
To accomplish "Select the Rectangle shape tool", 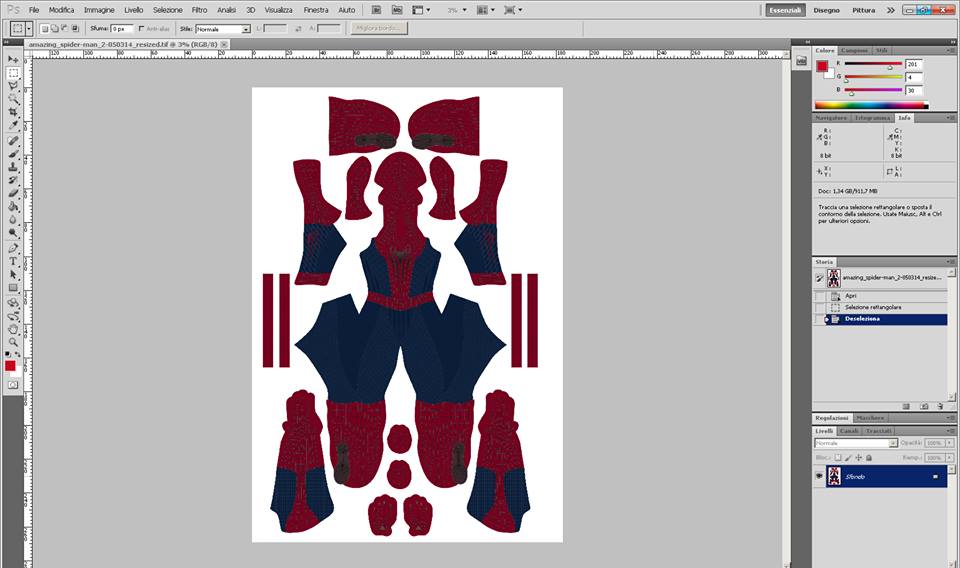I will pos(13,288).
